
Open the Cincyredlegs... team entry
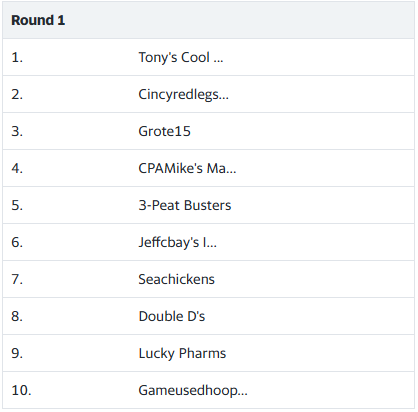coord(183,94)
